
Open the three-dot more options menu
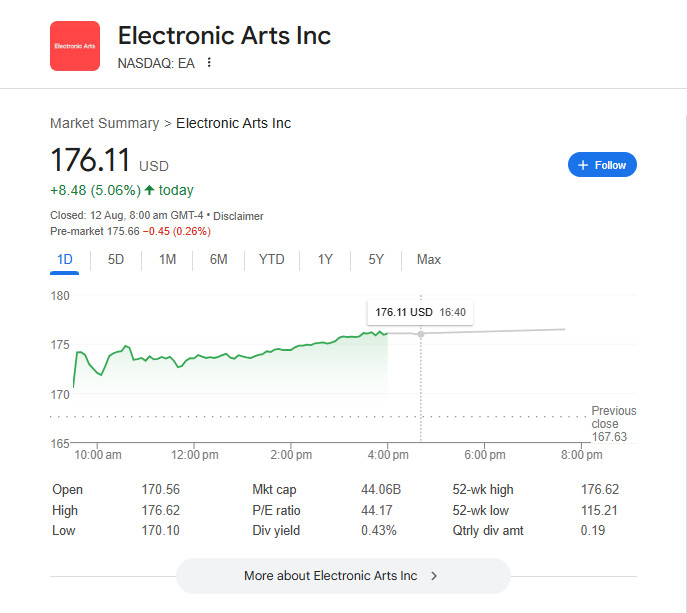click(209, 62)
